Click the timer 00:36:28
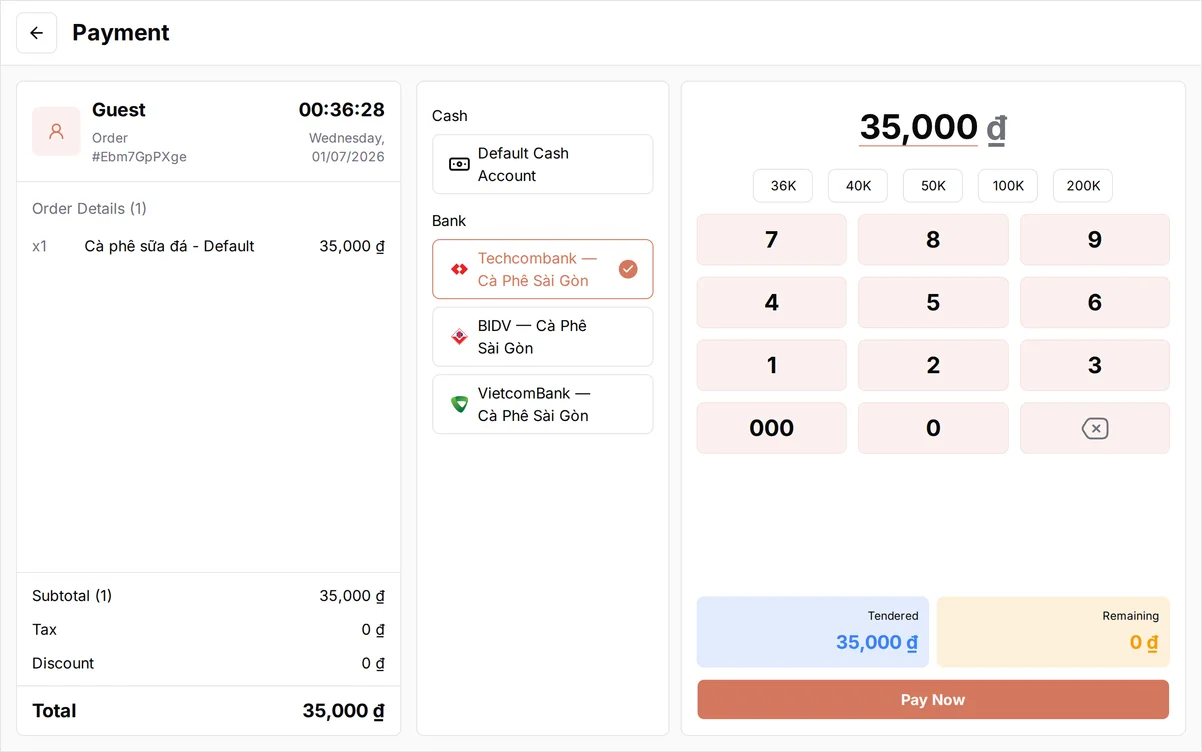 tap(341, 110)
